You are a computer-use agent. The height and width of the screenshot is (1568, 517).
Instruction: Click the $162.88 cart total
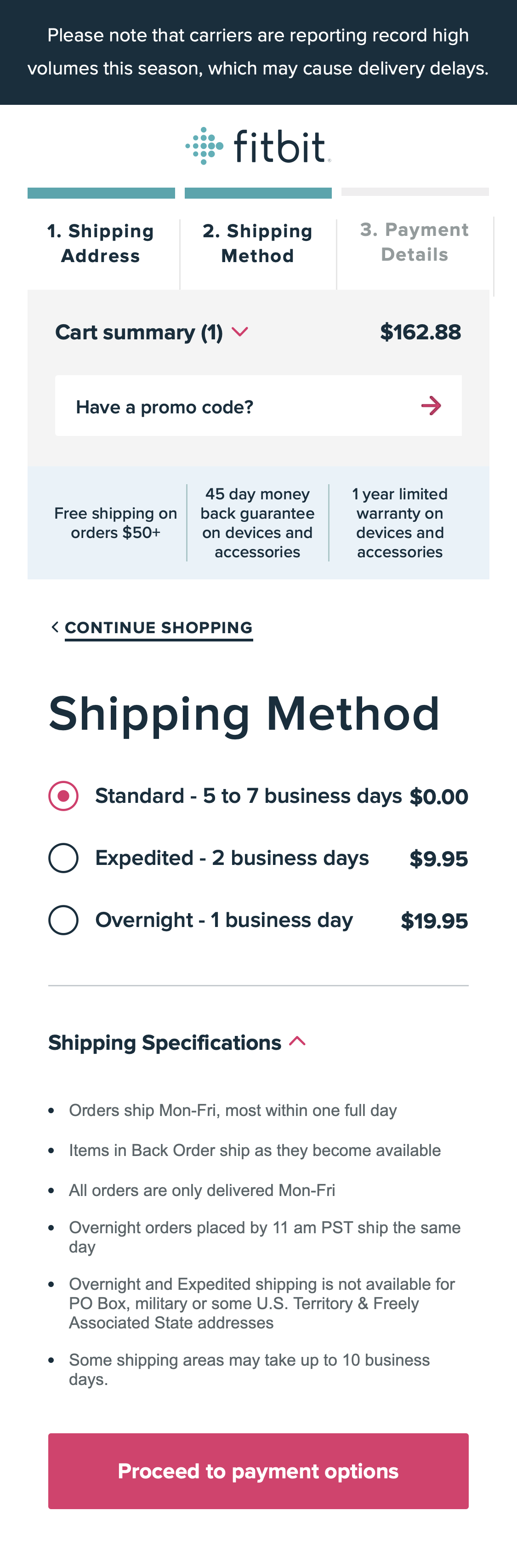[x=420, y=332]
